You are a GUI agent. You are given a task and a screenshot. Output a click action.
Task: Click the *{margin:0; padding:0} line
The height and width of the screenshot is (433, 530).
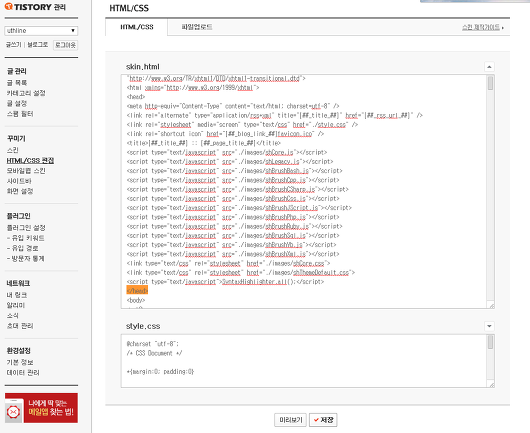160,371
